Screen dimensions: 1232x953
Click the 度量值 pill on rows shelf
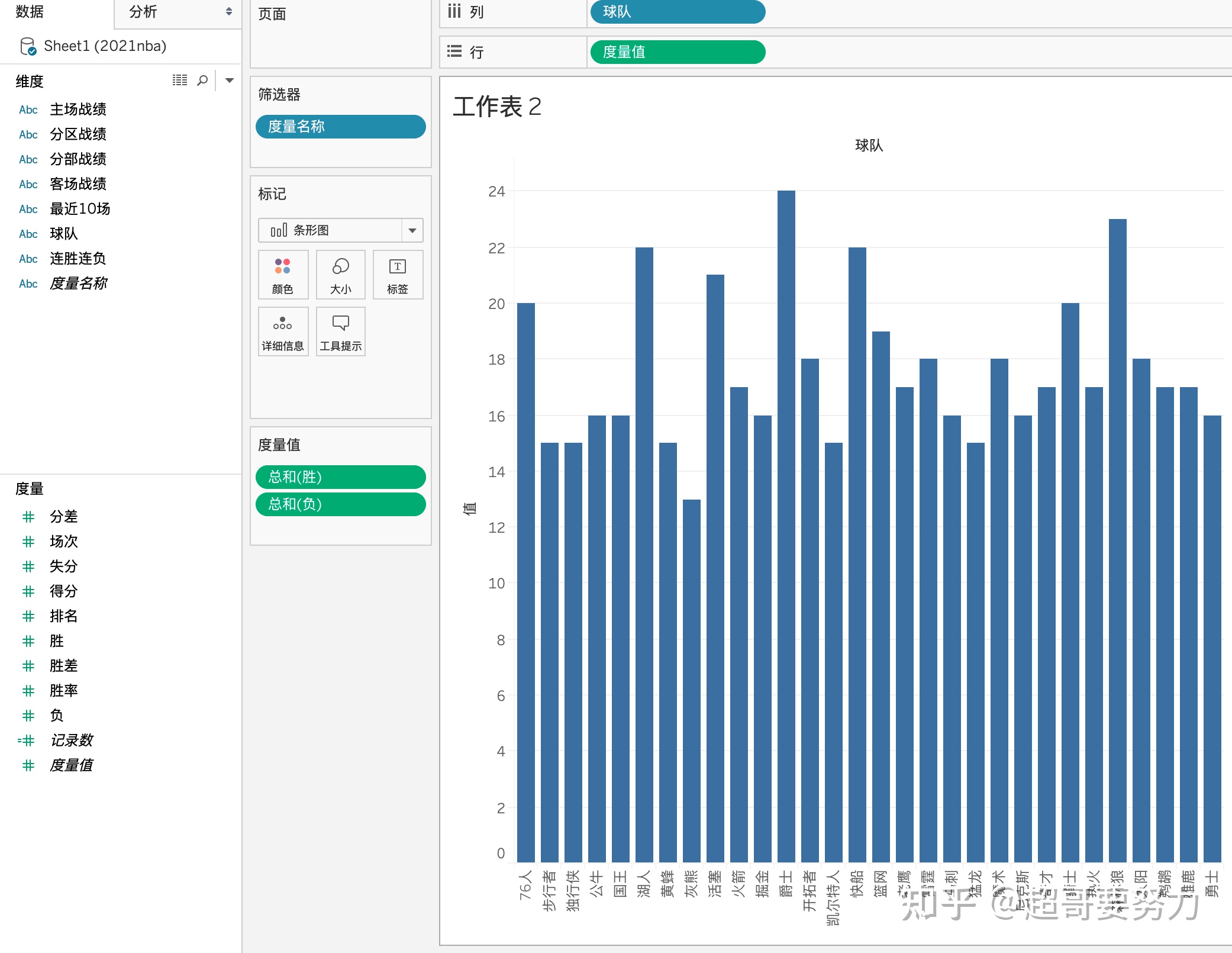coord(678,52)
